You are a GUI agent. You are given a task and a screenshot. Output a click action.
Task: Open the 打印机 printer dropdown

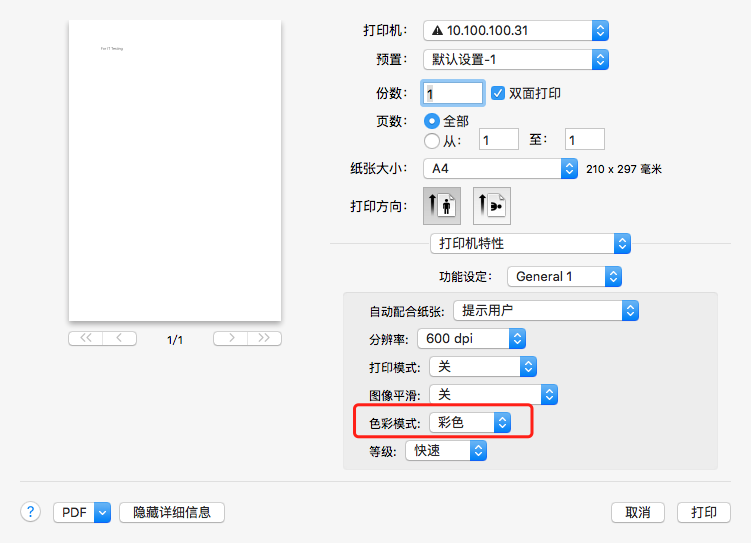point(516,31)
